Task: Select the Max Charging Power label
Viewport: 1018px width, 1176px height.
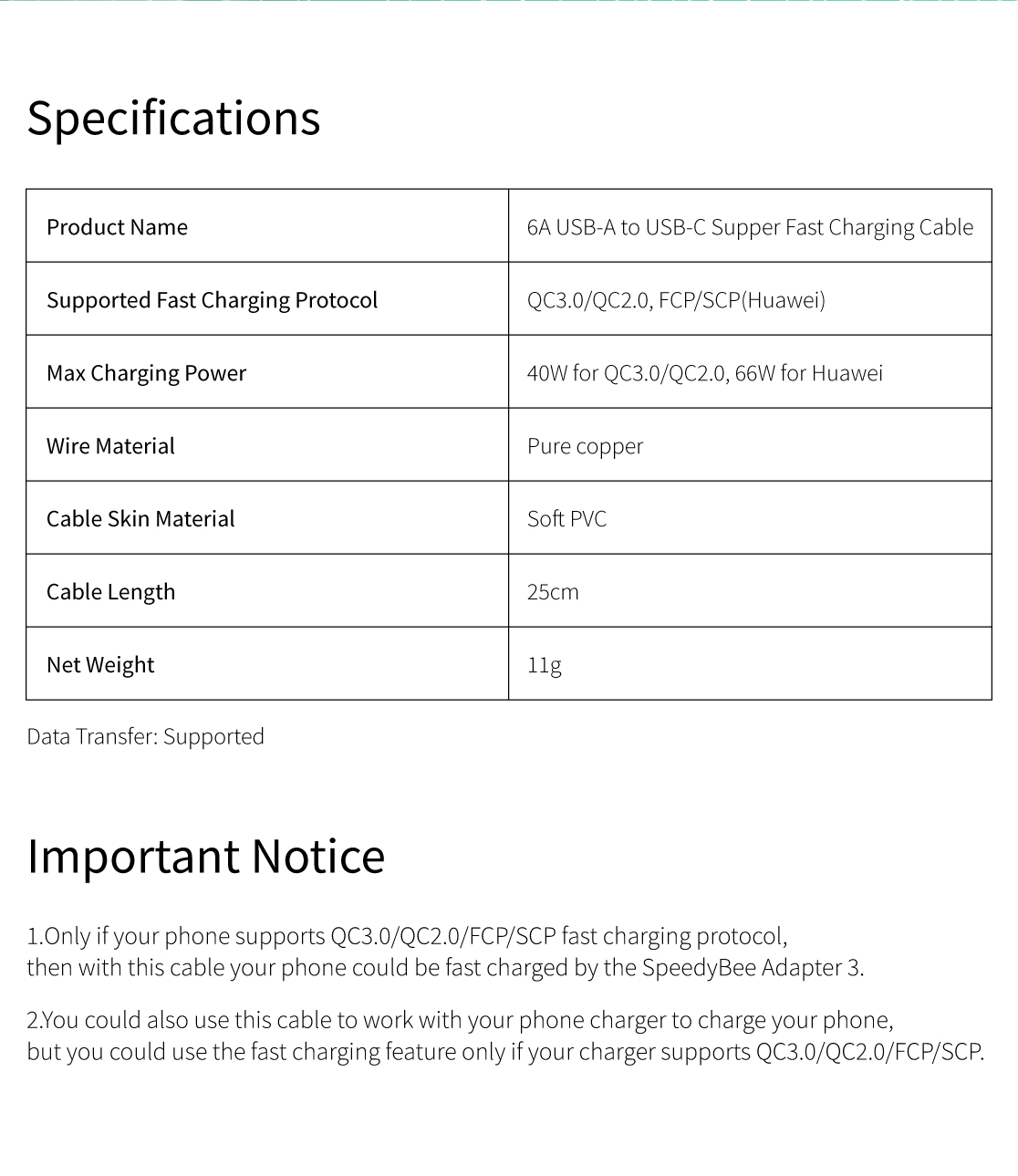Action: [x=146, y=373]
